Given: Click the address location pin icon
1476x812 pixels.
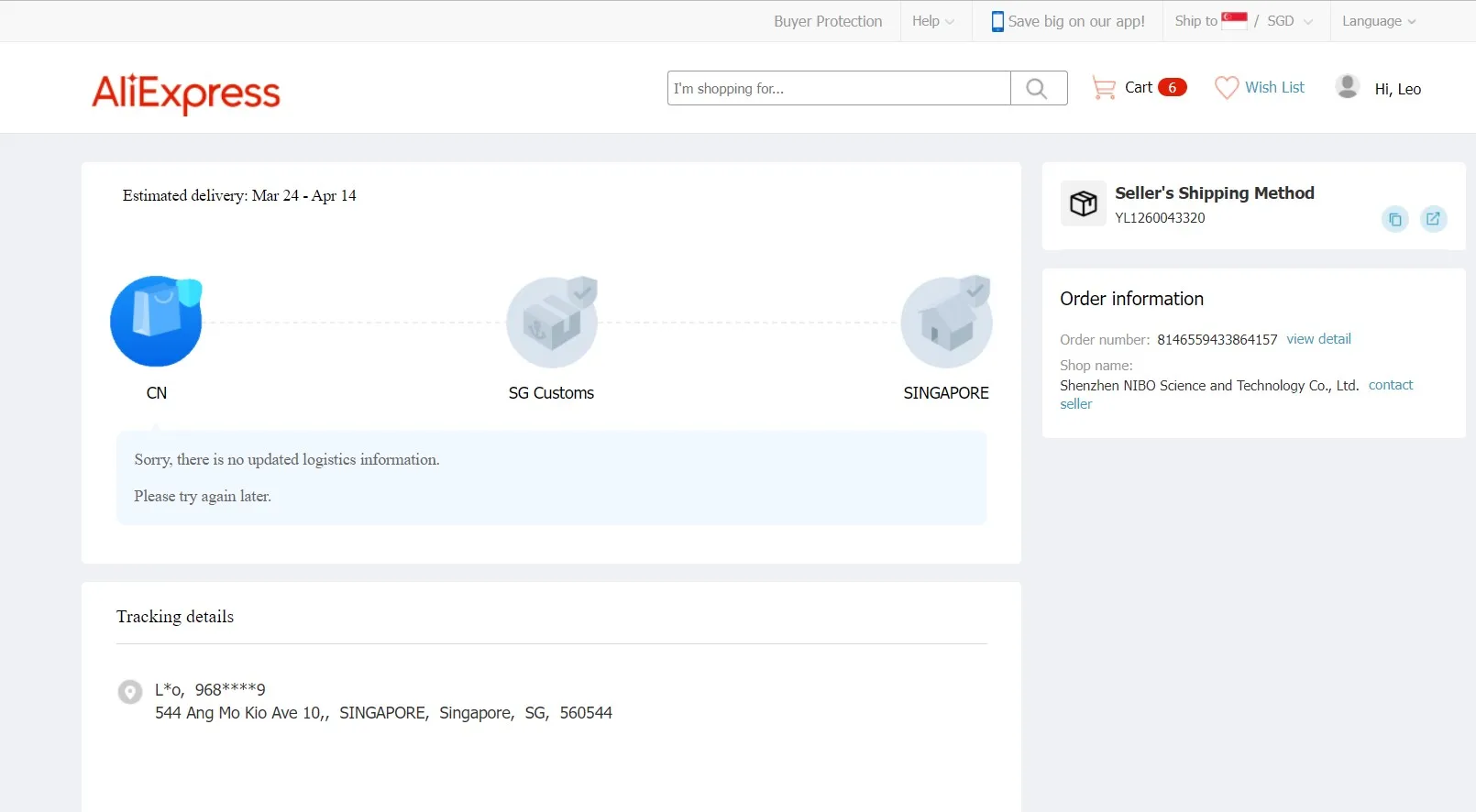Looking at the screenshot, I should pos(130,692).
